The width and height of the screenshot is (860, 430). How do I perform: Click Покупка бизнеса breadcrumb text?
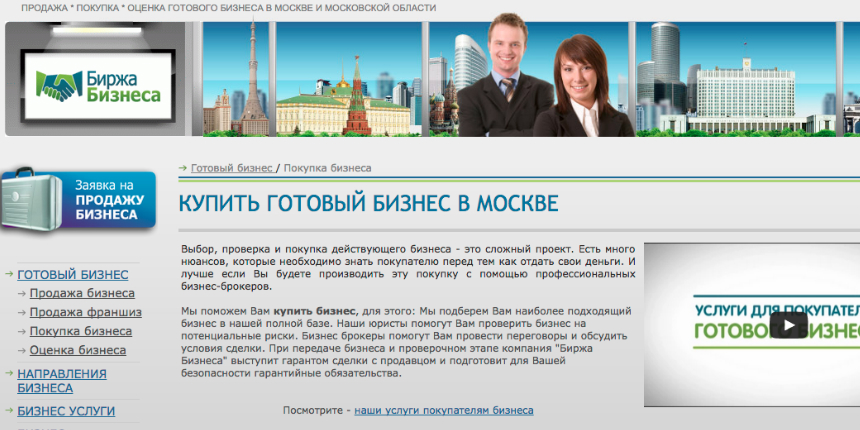pyautogui.click(x=327, y=168)
